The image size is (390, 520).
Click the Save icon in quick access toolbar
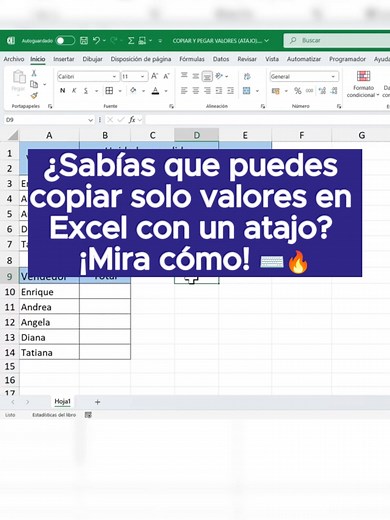coord(84,41)
